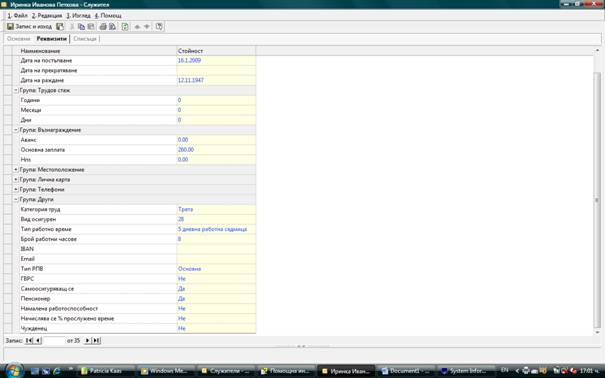This screenshot has width=605, height=378.
Task: Click the 'Самоосигуряващ се' value Да
Action: tap(216, 289)
